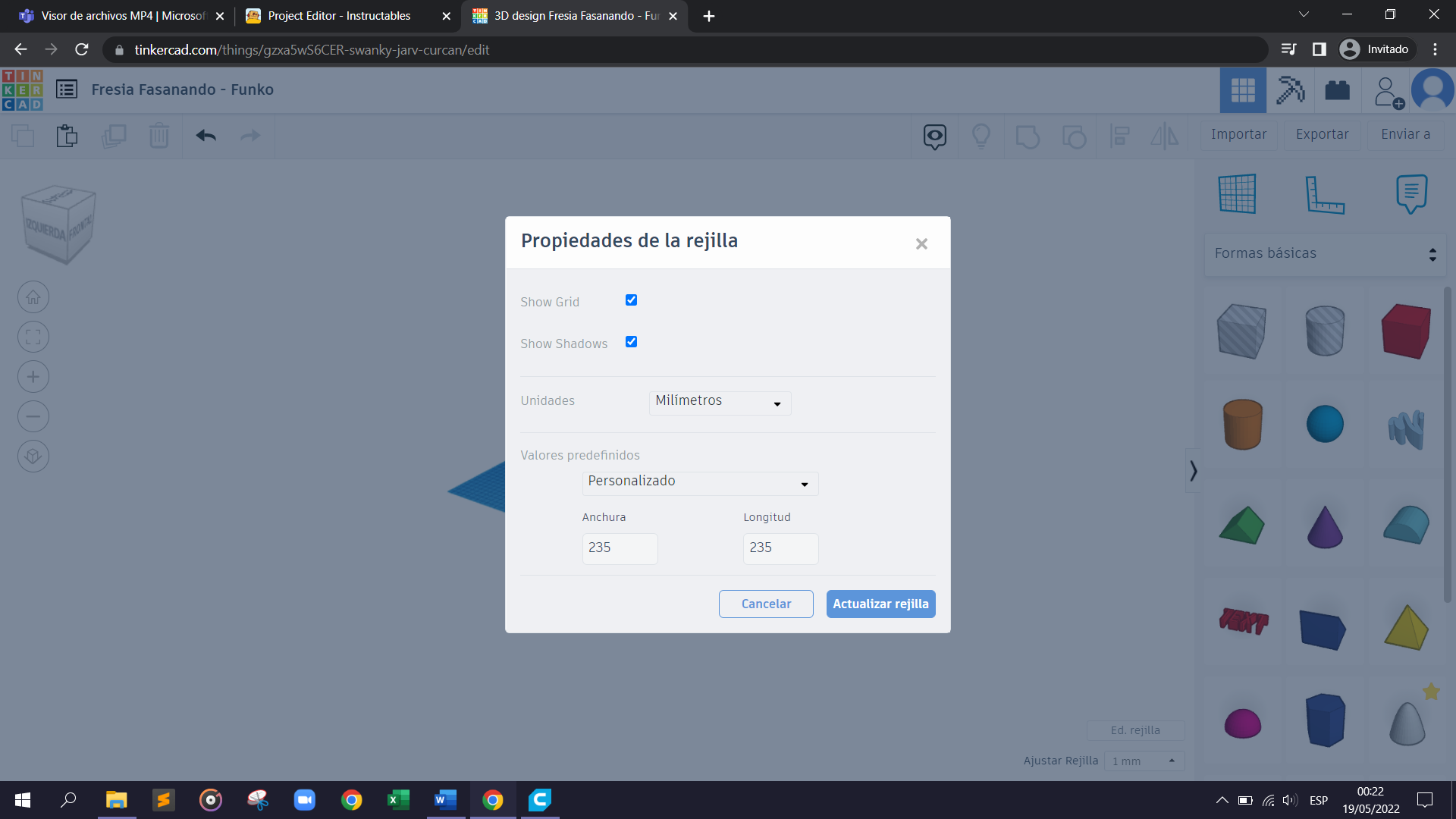
Task: Expand the Personalizado presets dropdown
Action: click(x=700, y=483)
